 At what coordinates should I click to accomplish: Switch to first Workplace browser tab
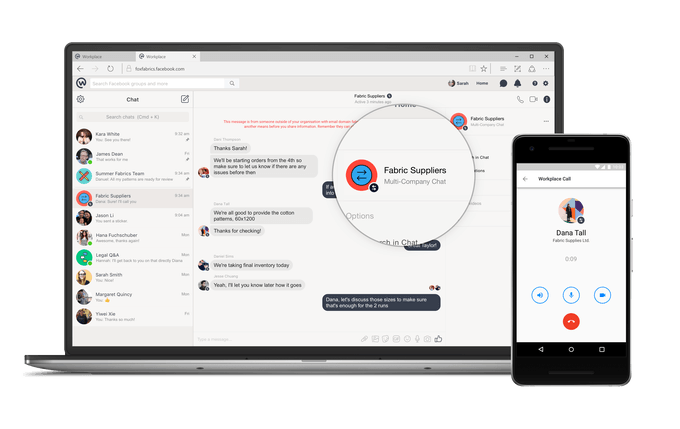[x=104, y=56]
